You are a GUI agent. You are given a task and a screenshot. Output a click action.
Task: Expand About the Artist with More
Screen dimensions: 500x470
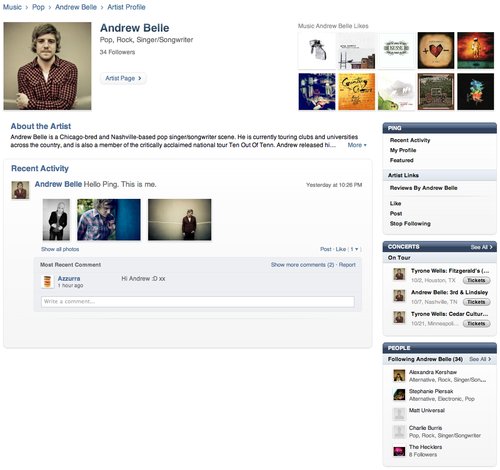click(357, 145)
